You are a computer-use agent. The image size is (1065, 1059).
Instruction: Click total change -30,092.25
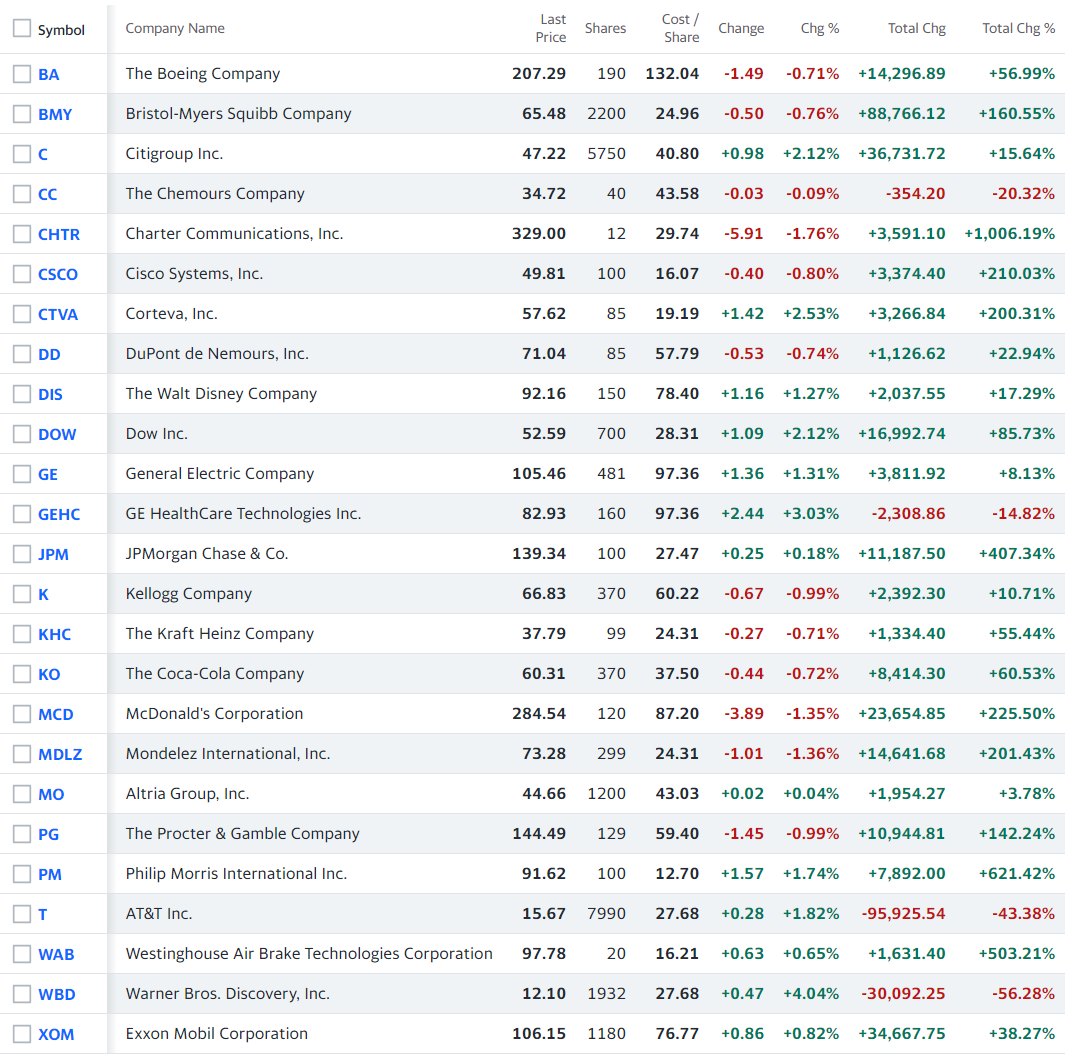coord(903,994)
